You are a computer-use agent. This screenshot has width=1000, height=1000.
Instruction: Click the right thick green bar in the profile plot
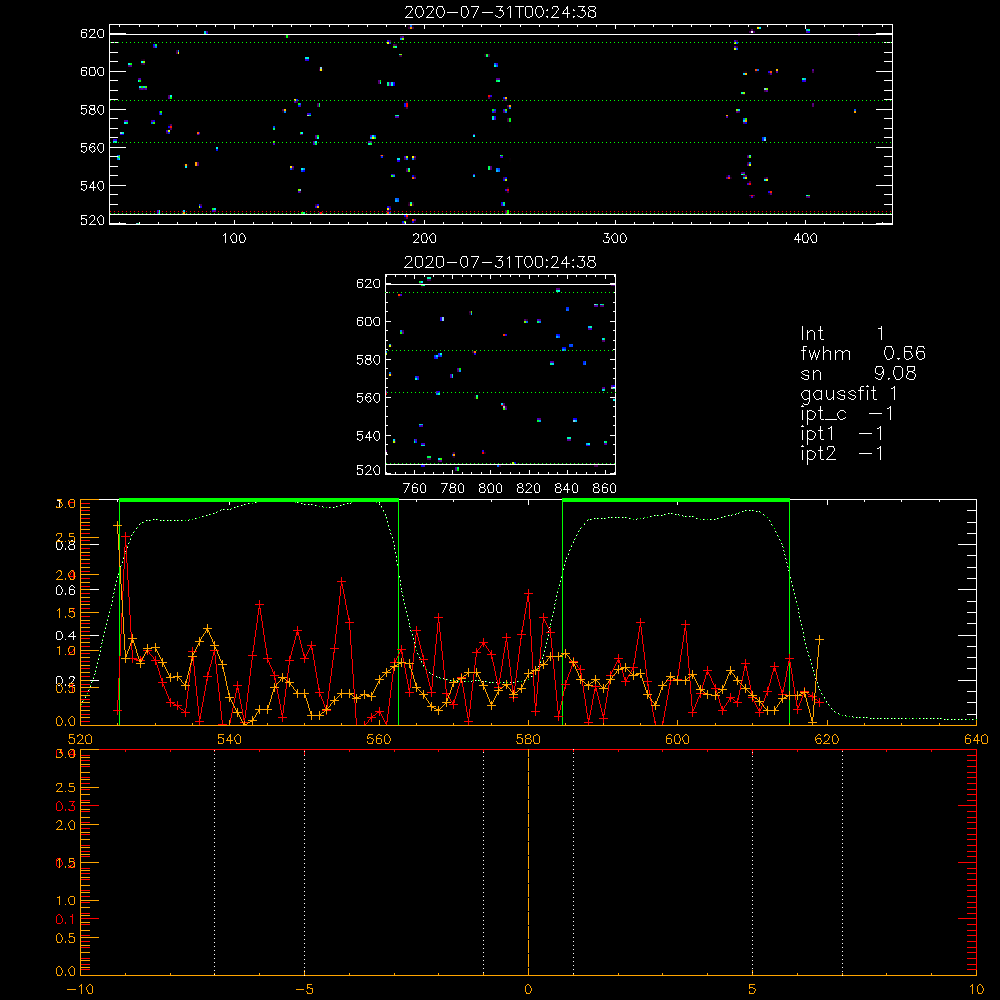coord(676,500)
